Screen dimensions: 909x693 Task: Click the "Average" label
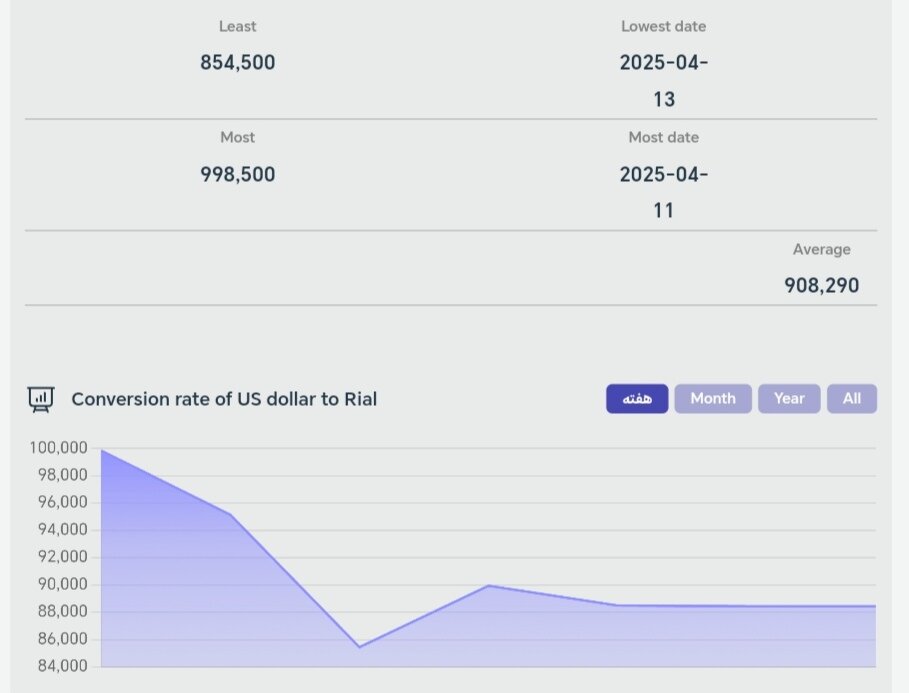821,249
